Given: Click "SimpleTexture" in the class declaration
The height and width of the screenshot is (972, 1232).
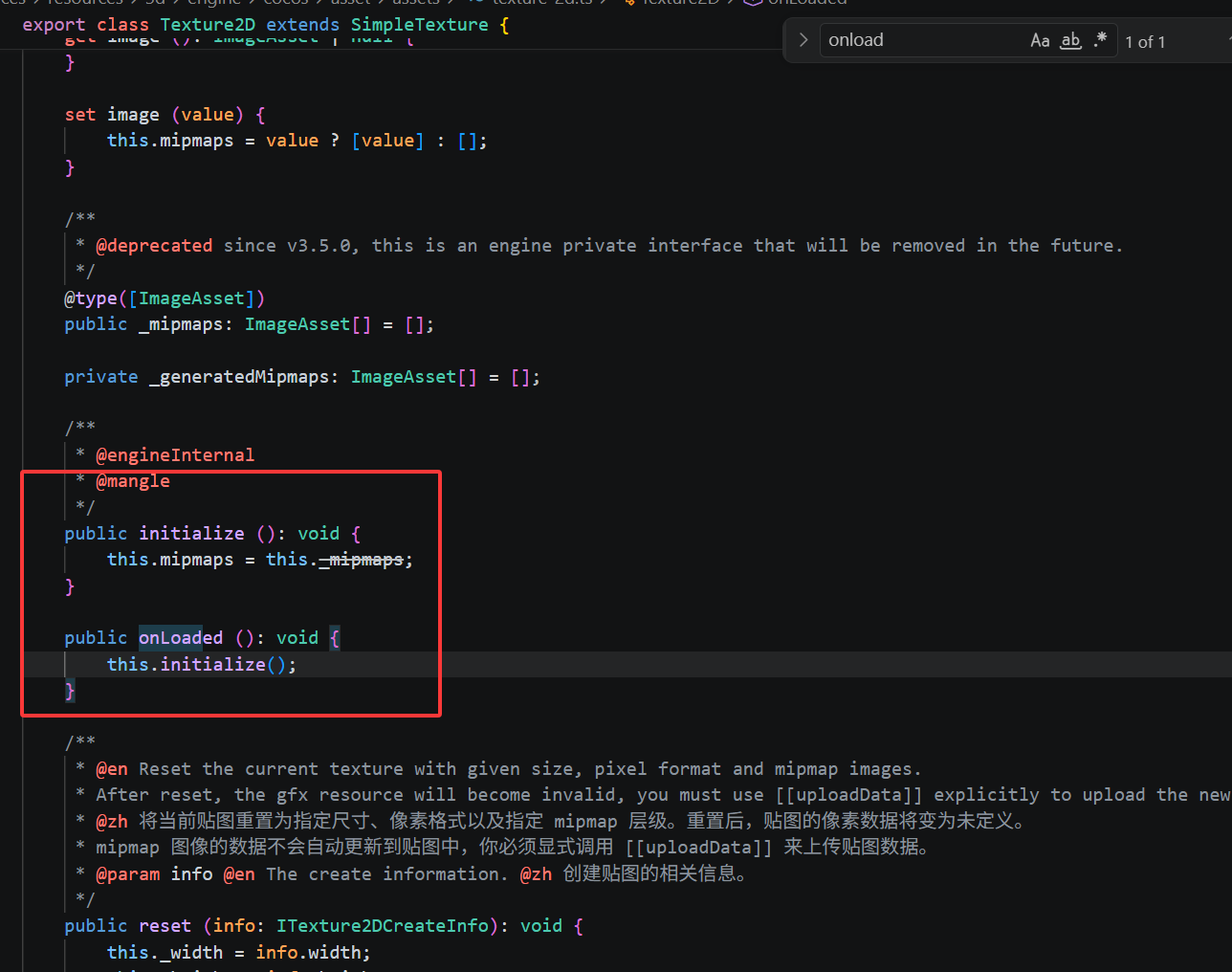Looking at the screenshot, I should 419,25.
